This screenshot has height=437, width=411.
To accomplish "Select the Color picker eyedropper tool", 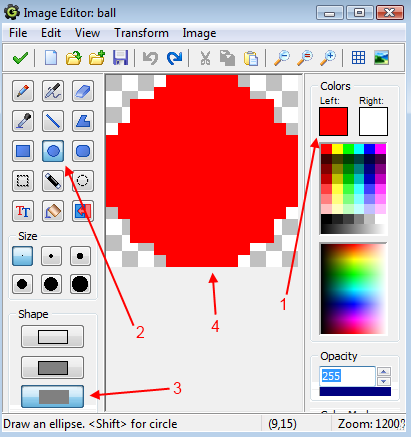I will [23, 121].
